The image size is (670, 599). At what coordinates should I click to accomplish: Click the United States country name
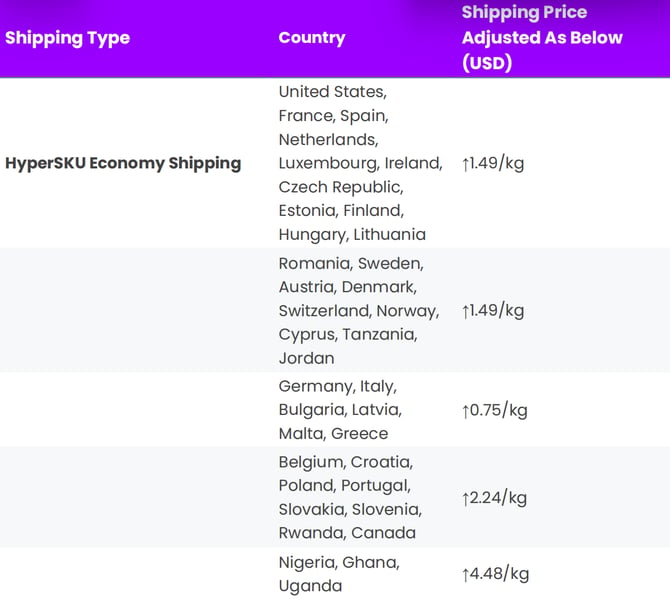coord(332,91)
